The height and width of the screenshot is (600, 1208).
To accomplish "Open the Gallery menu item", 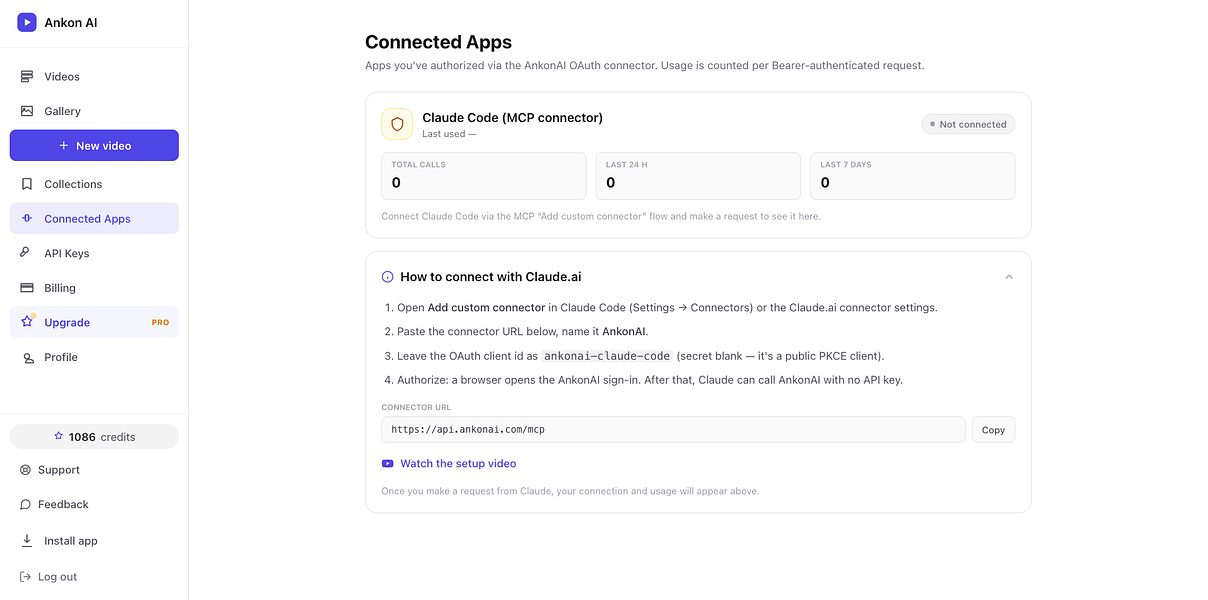I will 94,111.
